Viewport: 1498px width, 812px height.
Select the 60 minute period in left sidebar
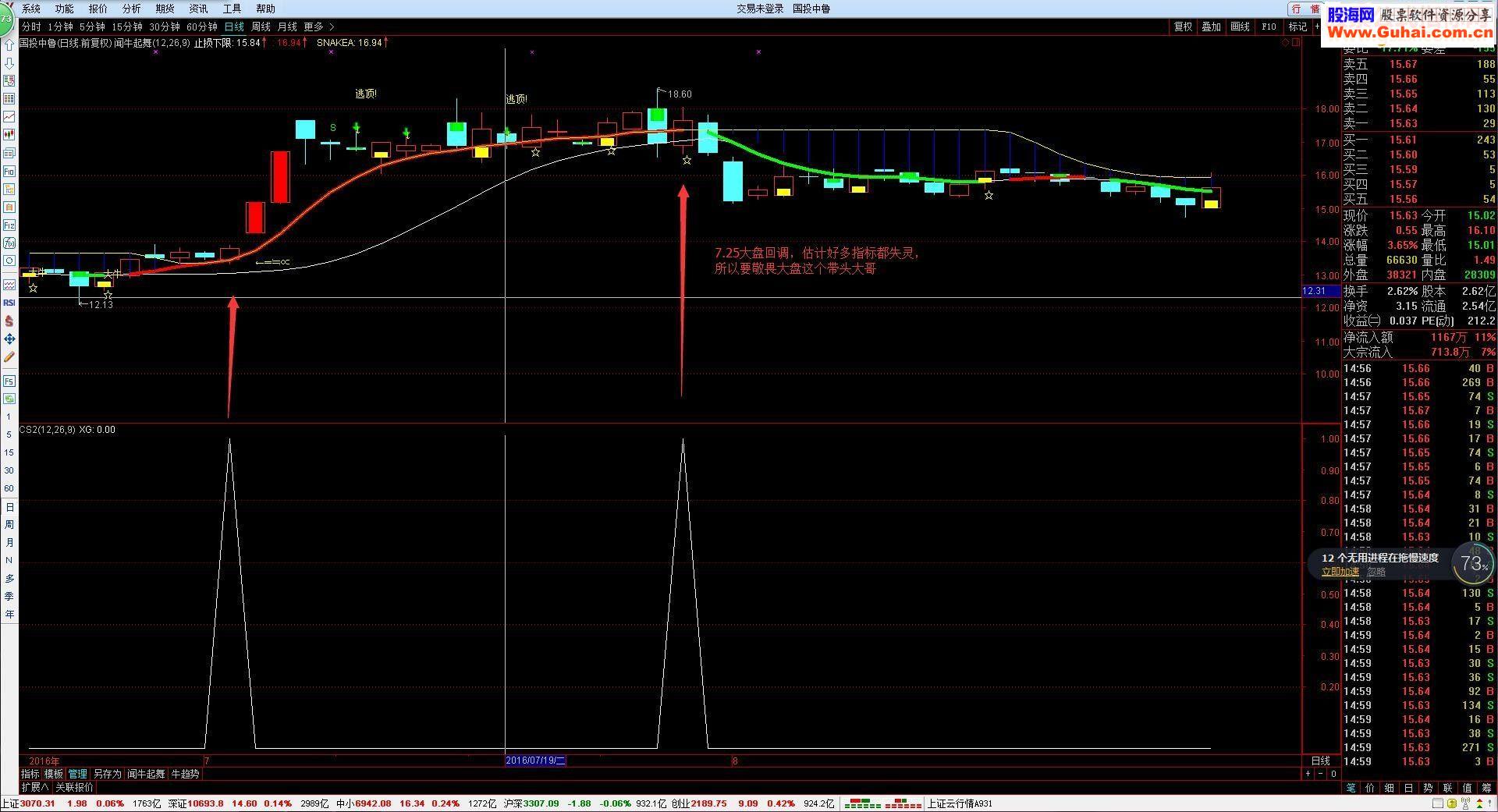tap(9, 488)
